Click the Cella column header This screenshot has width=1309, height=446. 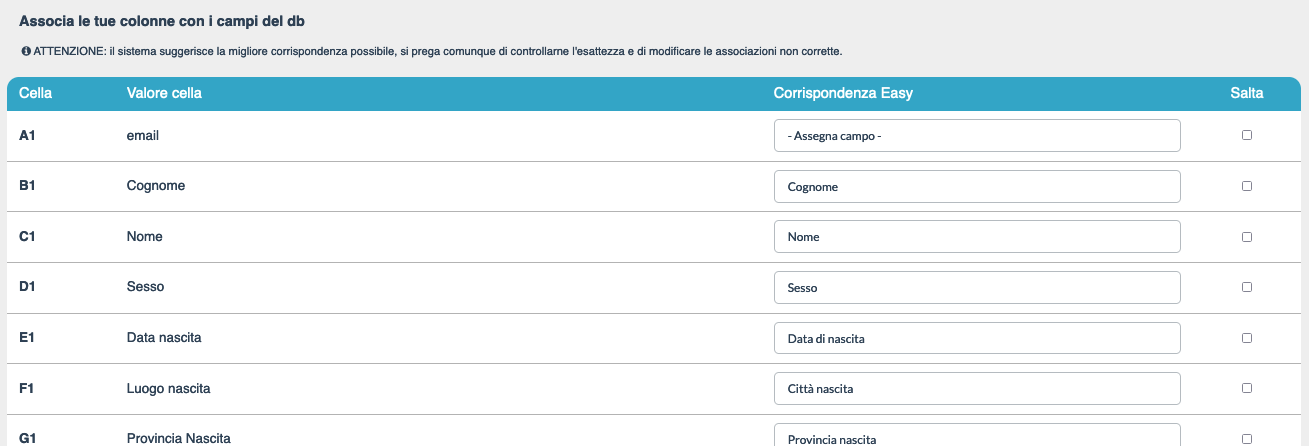[x=36, y=94]
